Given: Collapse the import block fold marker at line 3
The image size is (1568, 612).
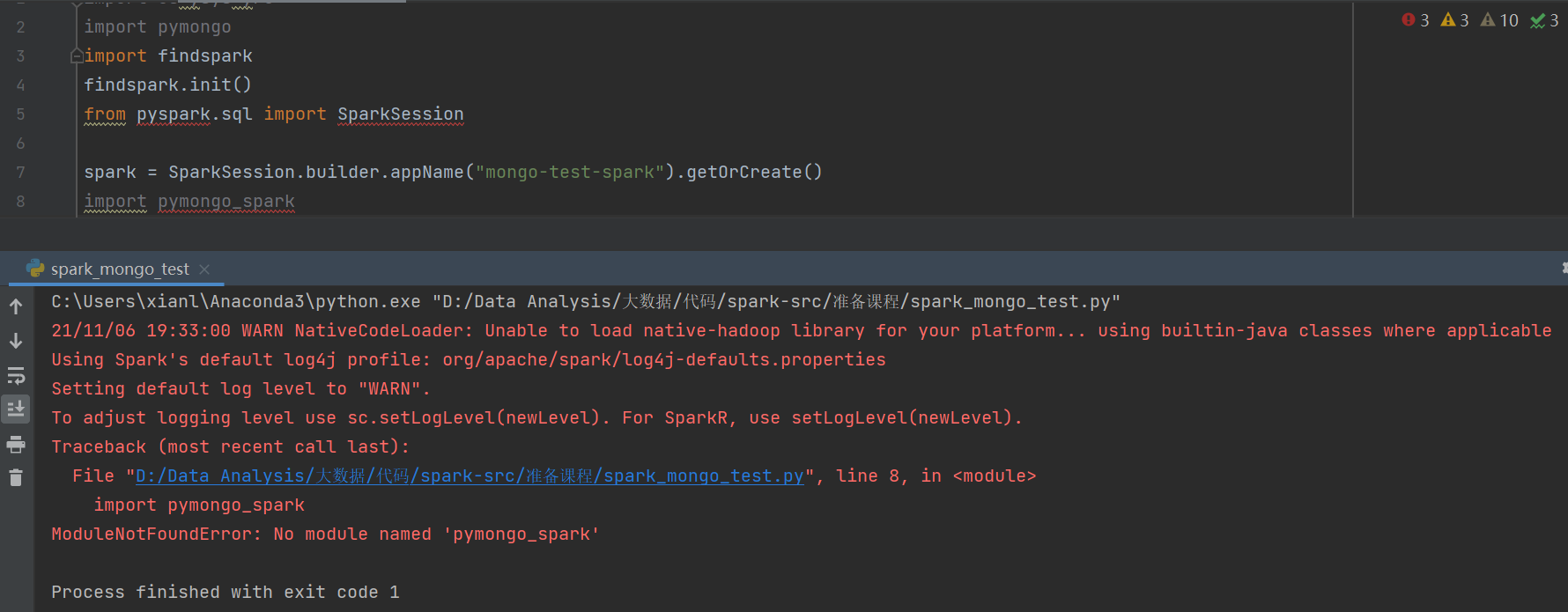Looking at the screenshot, I should (77, 56).
